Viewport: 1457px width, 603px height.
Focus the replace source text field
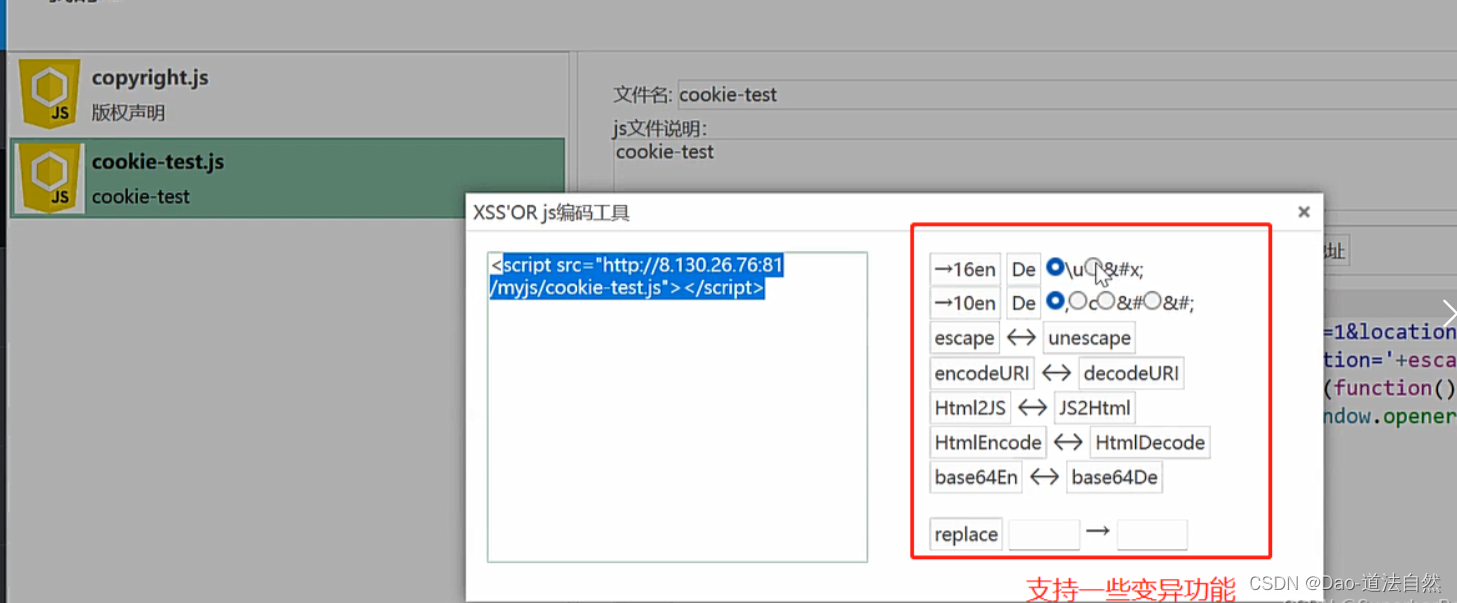pyautogui.click(x=1044, y=535)
